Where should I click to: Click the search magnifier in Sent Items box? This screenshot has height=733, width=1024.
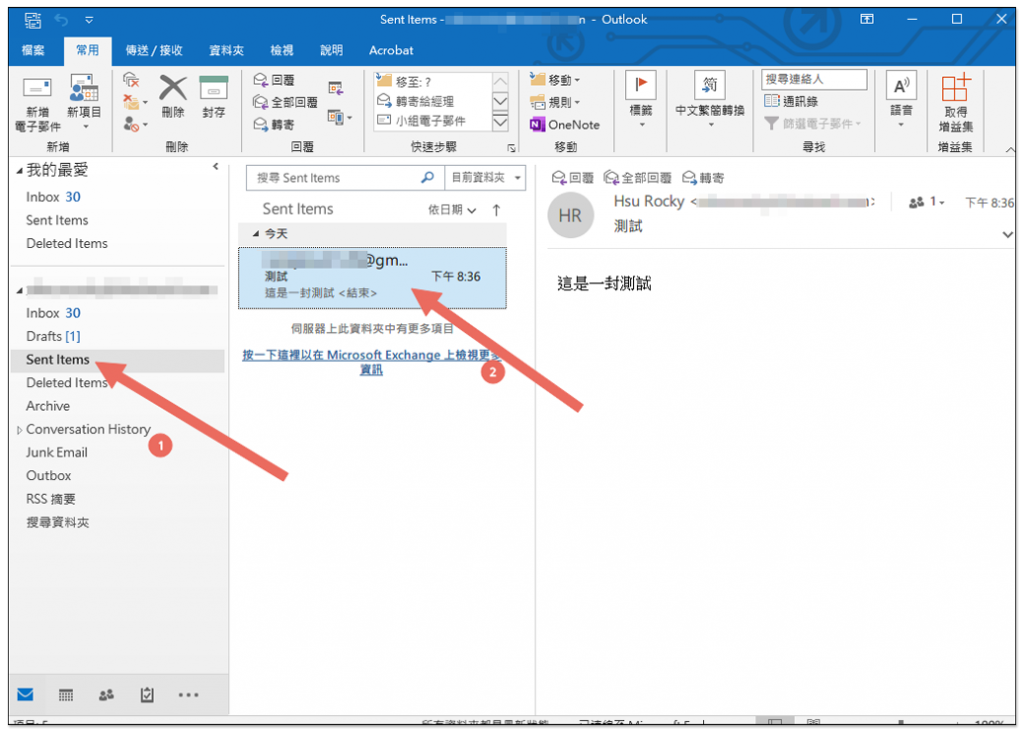point(428,177)
